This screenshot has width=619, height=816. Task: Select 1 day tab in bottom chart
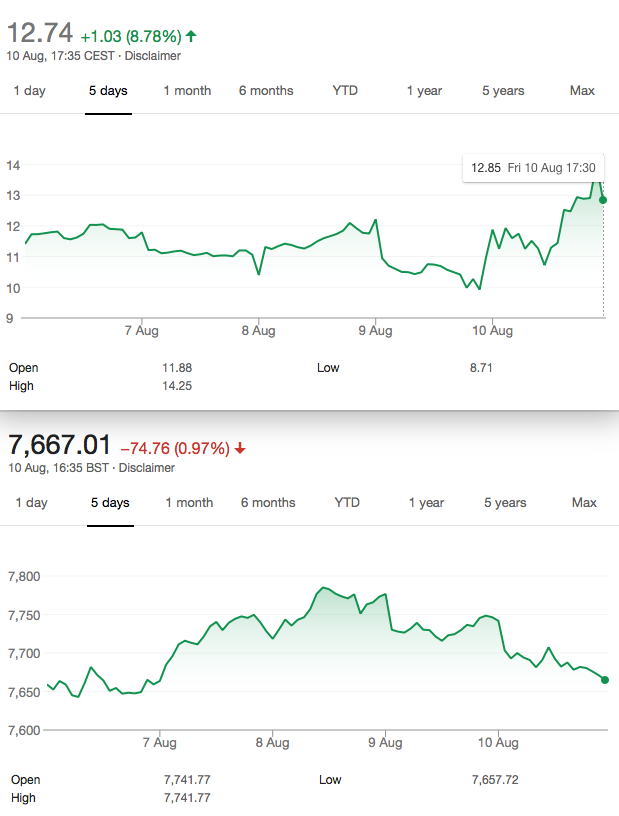pos(32,503)
